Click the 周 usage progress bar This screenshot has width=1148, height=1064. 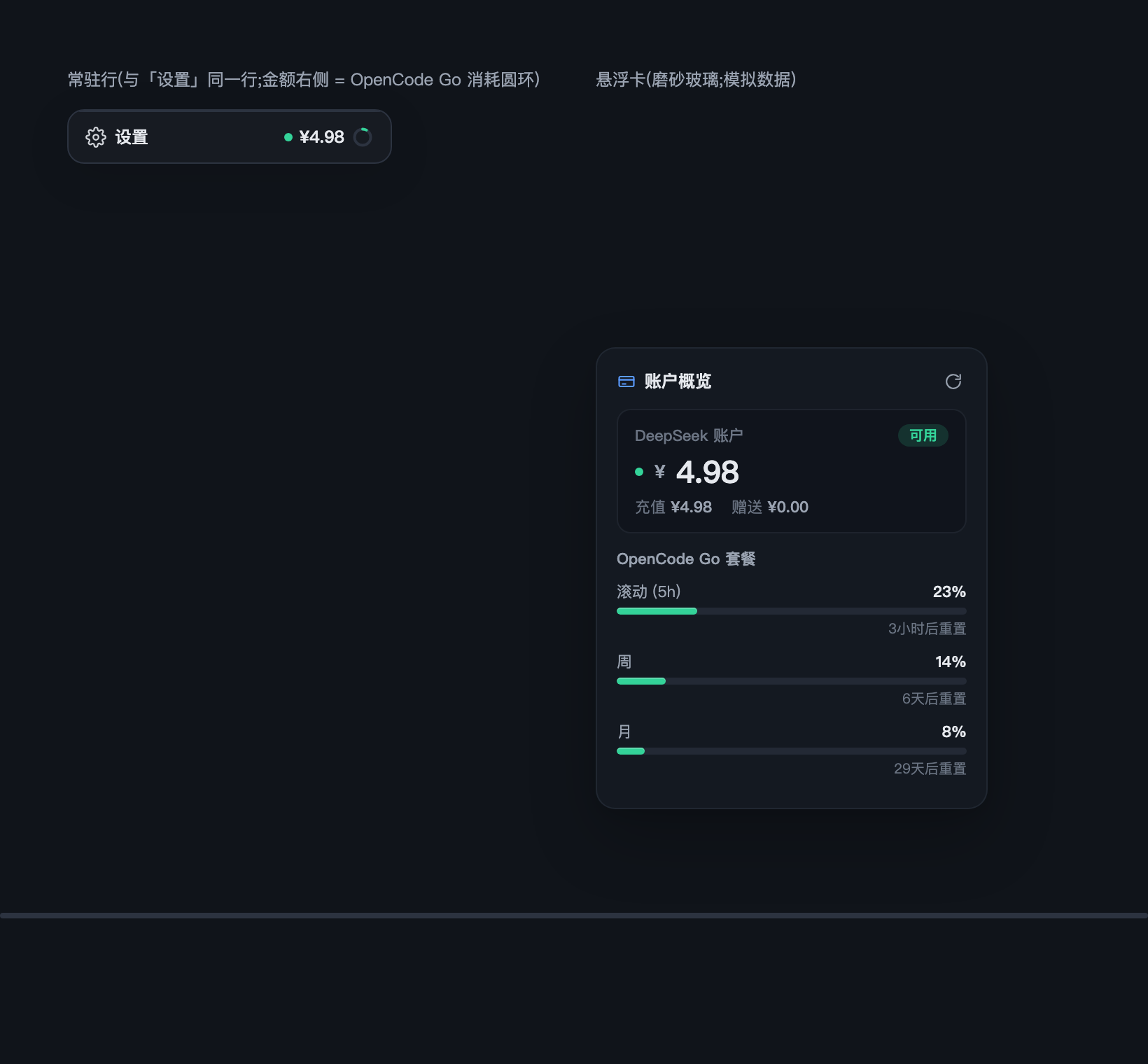792,681
